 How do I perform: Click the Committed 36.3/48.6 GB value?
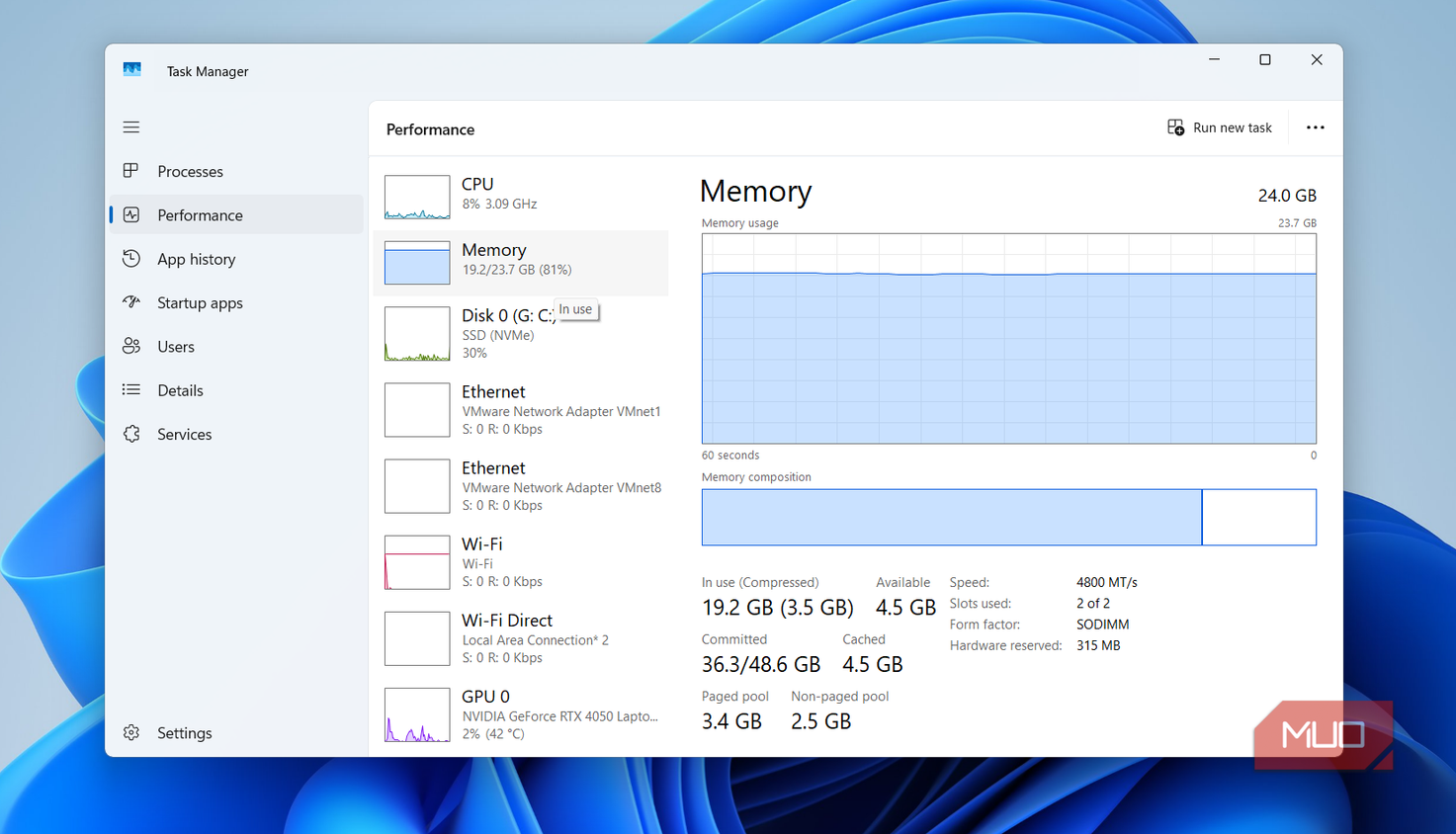(x=761, y=664)
